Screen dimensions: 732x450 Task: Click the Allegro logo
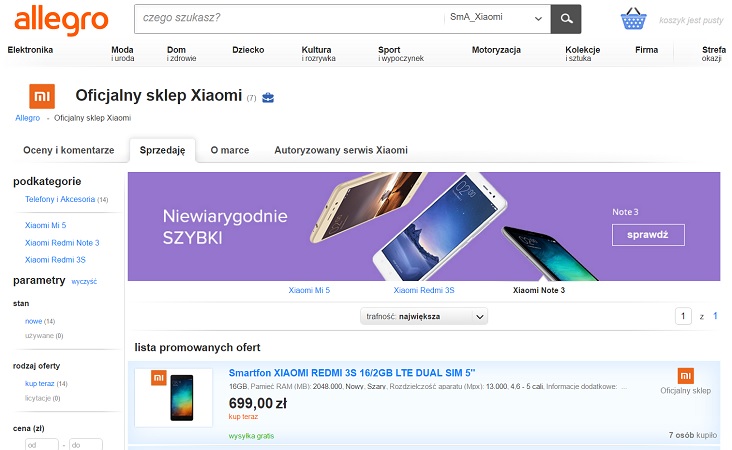coord(60,19)
